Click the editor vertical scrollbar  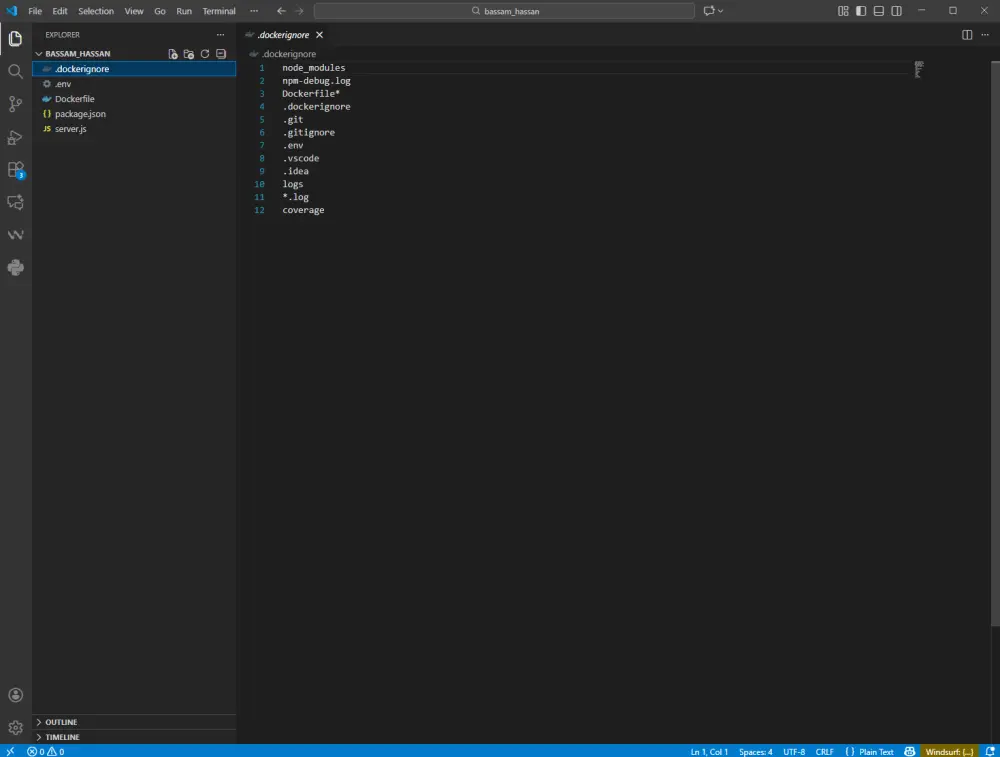point(995,344)
